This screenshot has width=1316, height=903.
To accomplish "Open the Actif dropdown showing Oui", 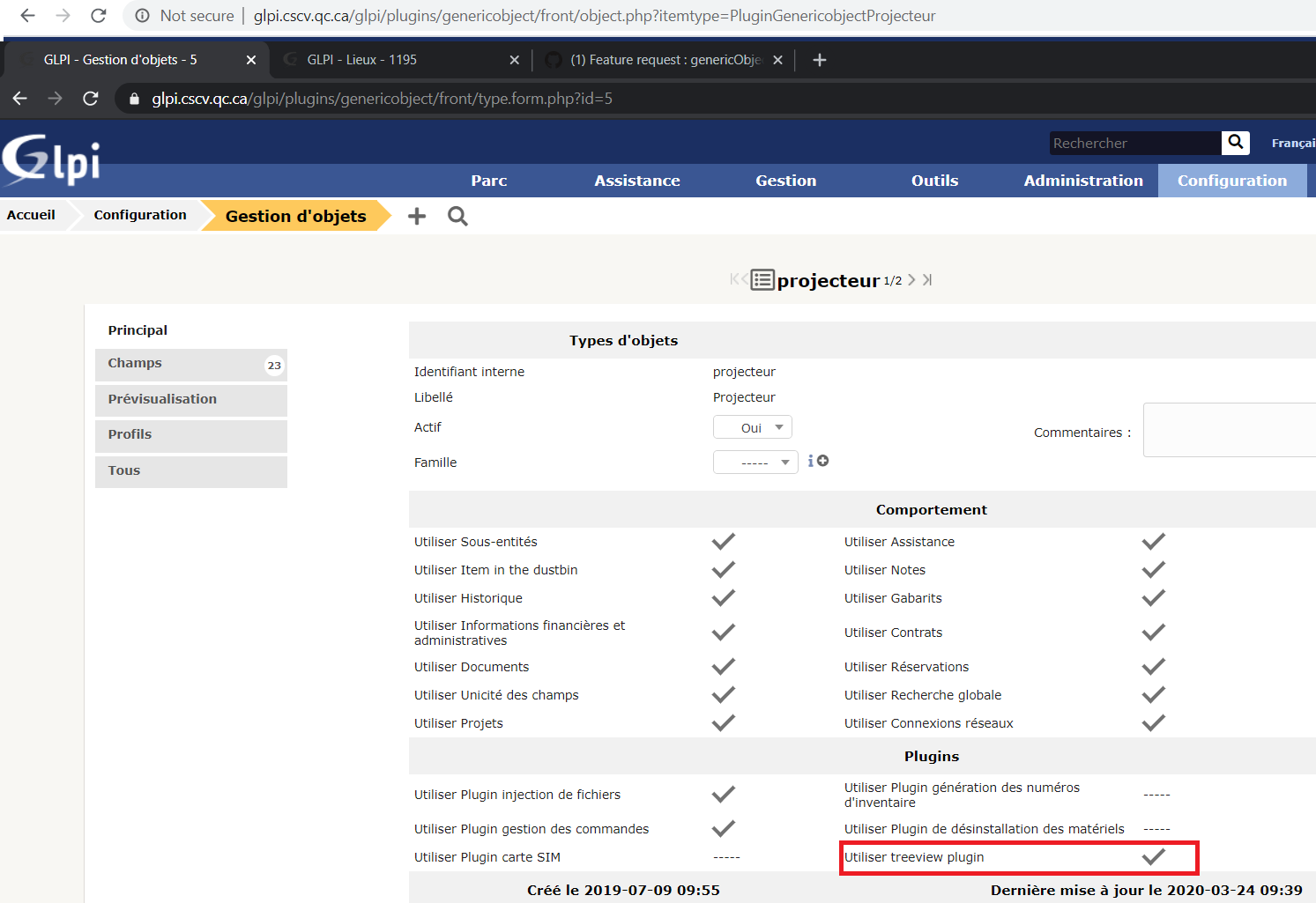I will (752, 426).
